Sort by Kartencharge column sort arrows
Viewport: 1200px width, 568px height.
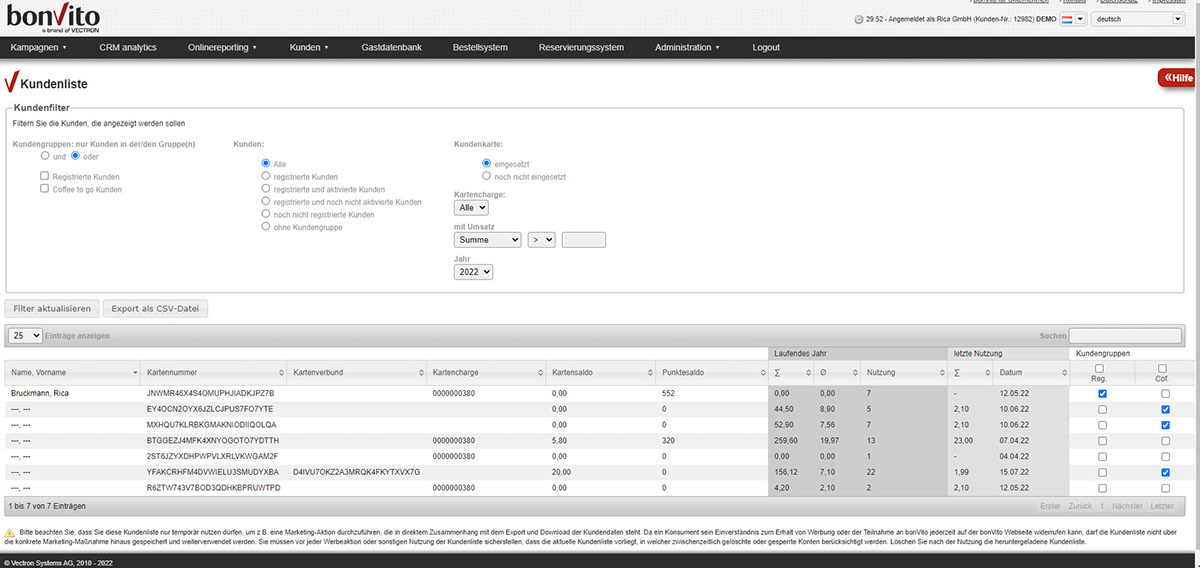pos(540,373)
